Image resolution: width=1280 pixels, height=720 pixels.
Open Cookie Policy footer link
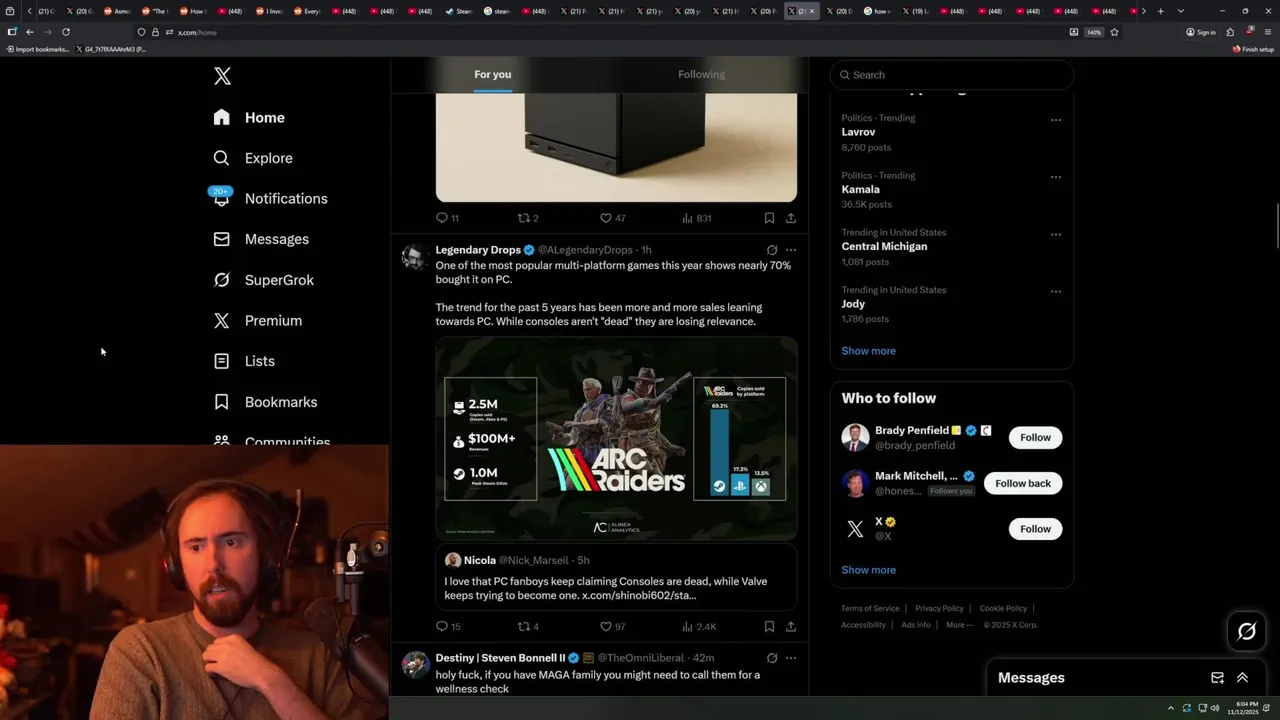click(x=1003, y=608)
